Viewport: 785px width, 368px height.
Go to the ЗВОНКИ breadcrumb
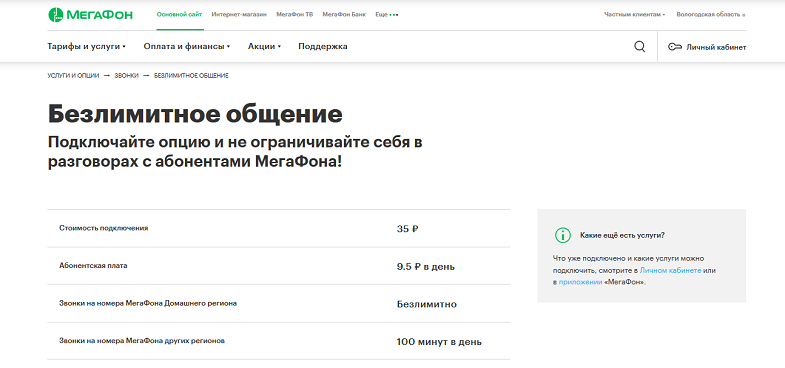point(127,76)
